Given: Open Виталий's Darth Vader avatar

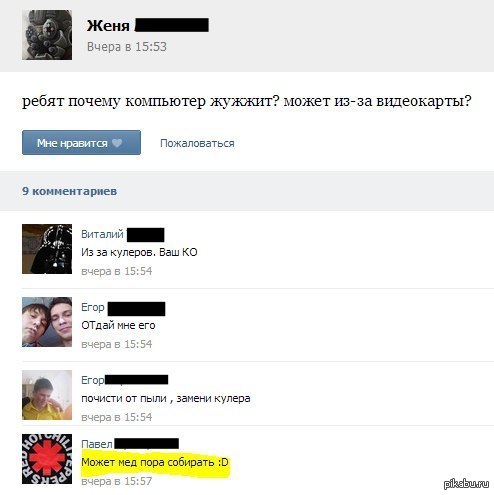Looking at the screenshot, I should point(47,249).
